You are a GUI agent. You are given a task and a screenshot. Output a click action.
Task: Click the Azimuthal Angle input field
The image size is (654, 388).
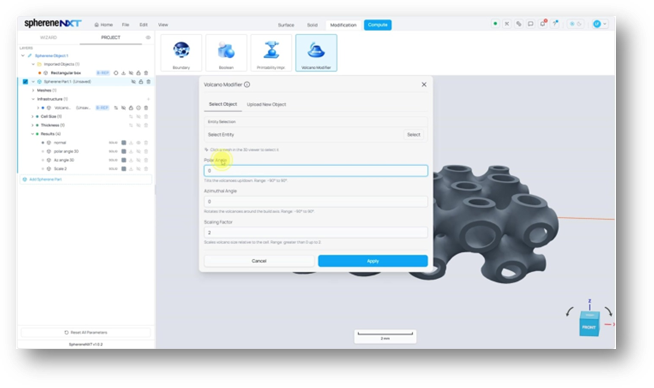tap(316, 202)
